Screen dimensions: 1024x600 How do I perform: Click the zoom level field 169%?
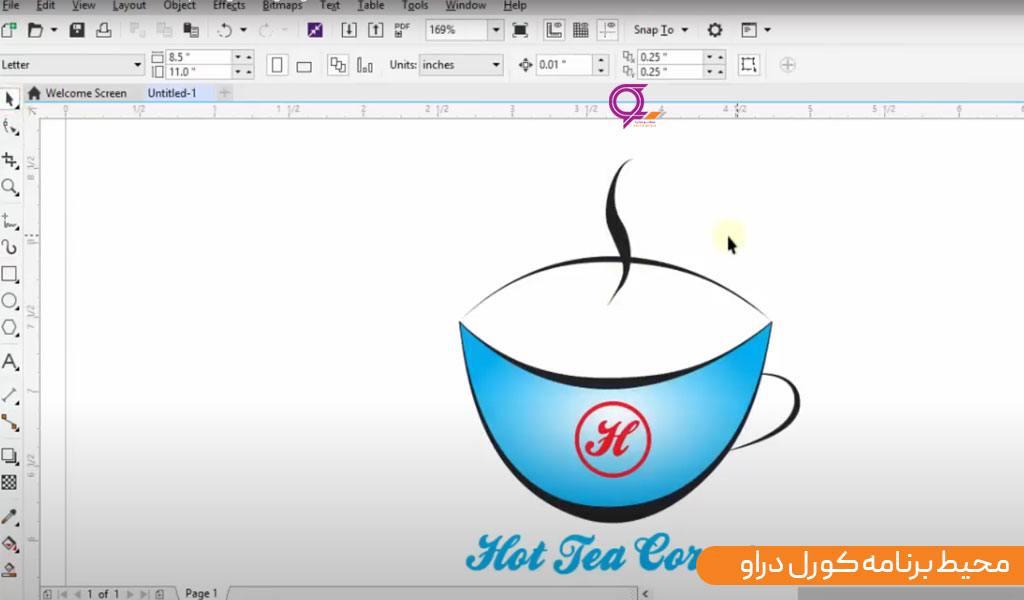(456, 30)
